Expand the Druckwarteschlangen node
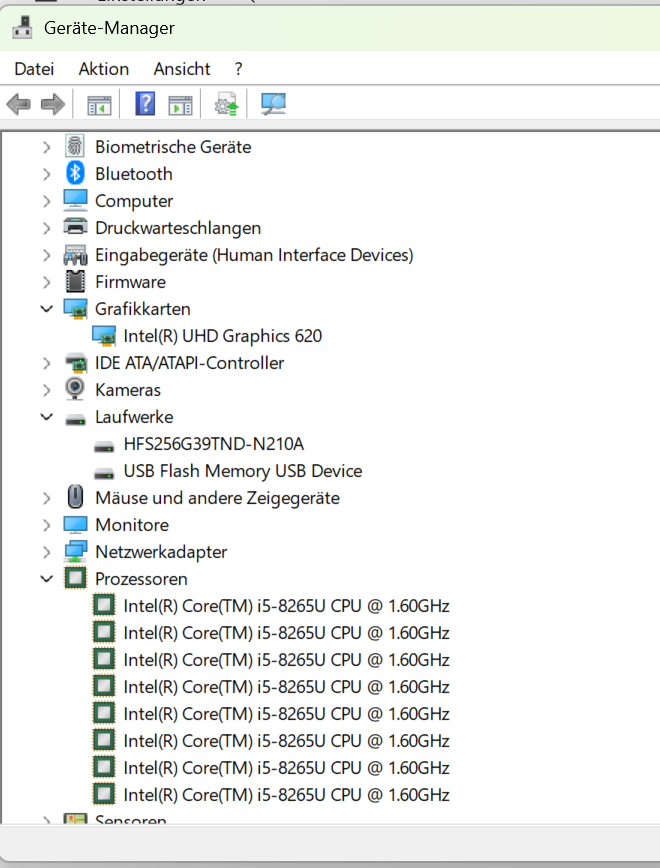This screenshot has height=868, width=660. (47, 228)
